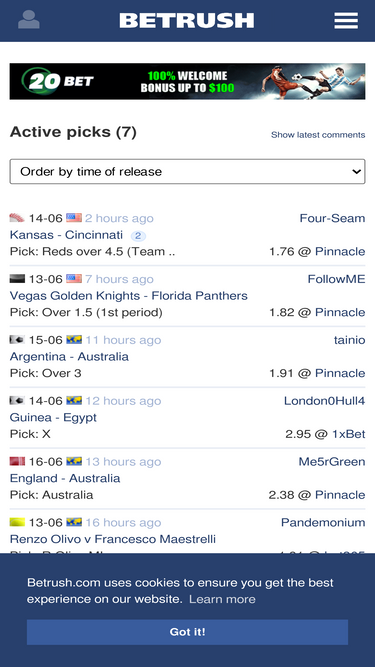
Task: Open tipster London0Hull4 profile
Action: coord(324,401)
